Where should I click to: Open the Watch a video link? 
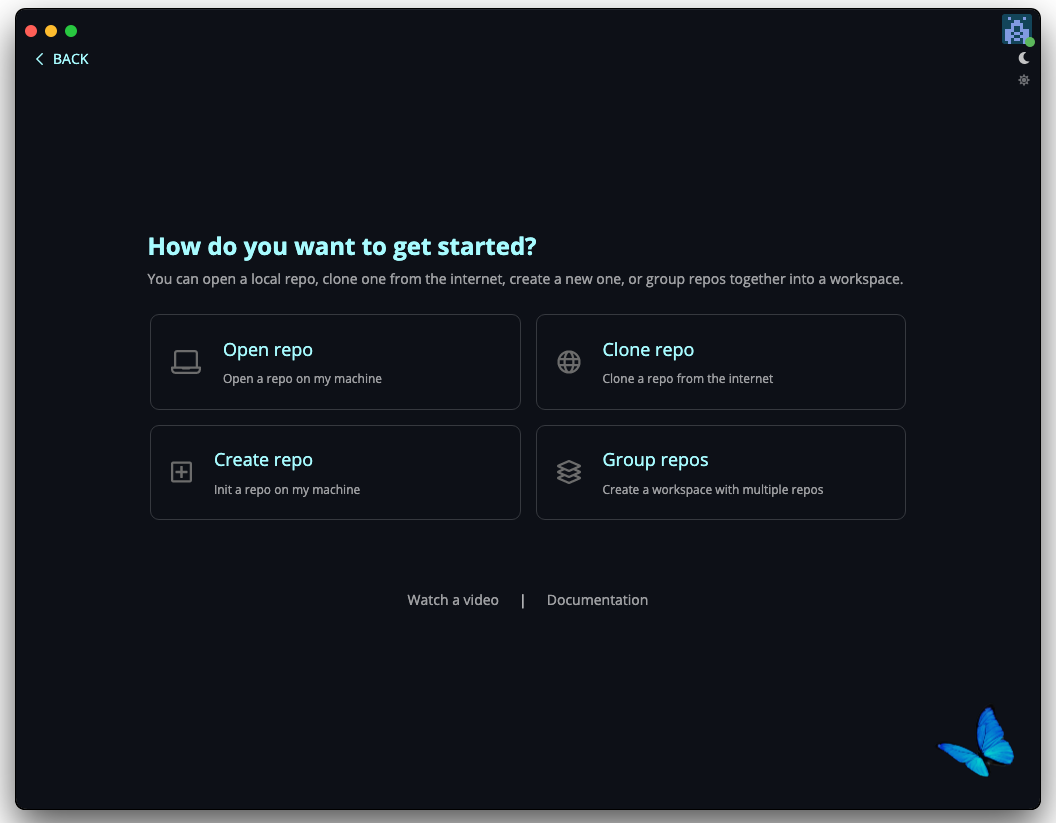pyautogui.click(x=453, y=600)
